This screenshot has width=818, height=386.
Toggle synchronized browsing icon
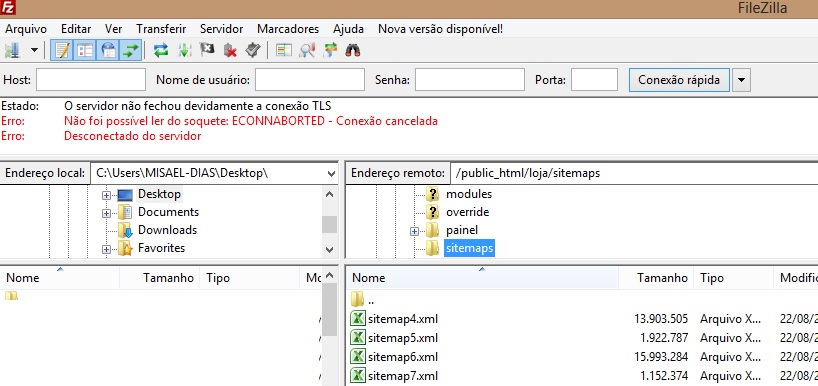(330, 51)
